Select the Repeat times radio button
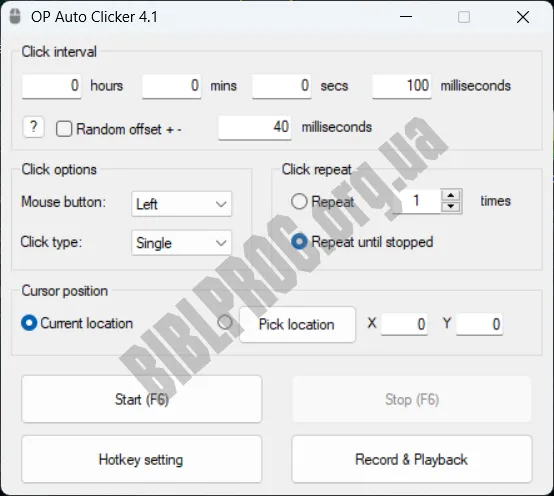Image resolution: width=554 pixels, height=496 pixels. pos(299,201)
